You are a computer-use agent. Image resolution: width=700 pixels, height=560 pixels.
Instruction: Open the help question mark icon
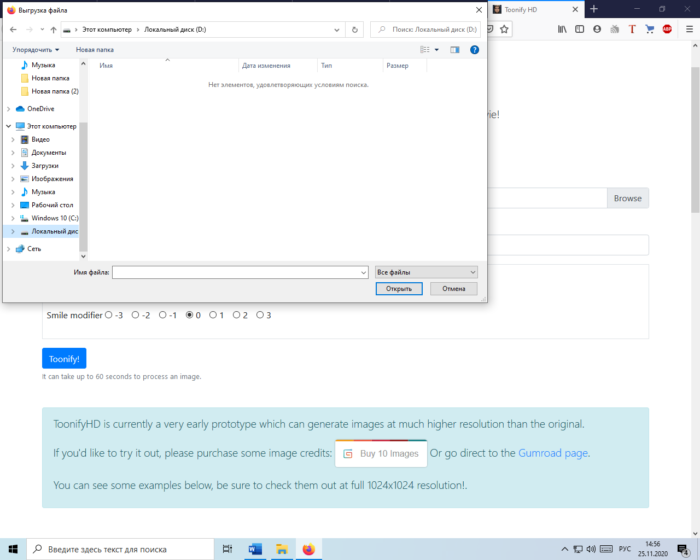click(x=474, y=49)
